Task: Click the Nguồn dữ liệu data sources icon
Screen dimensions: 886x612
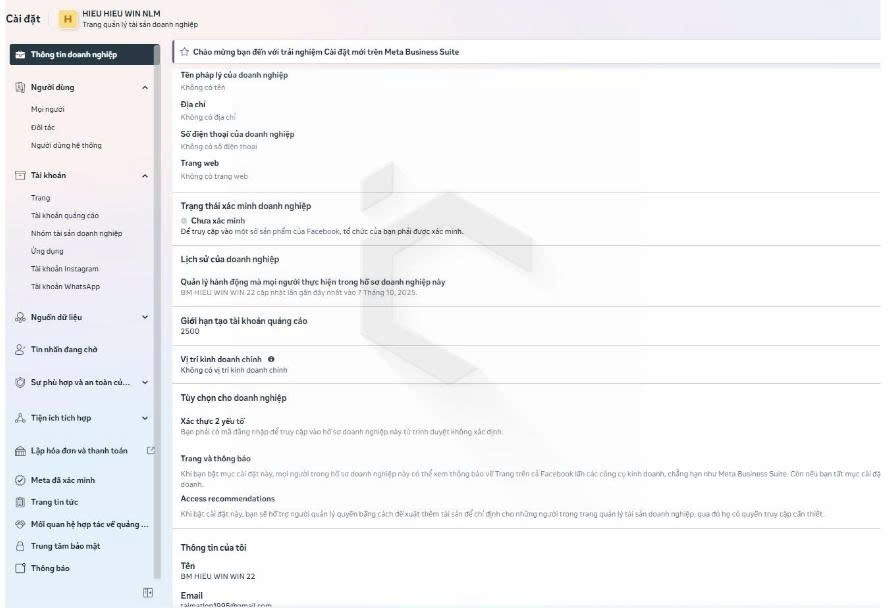Action: pyautogui.click(x=20, y=317)
